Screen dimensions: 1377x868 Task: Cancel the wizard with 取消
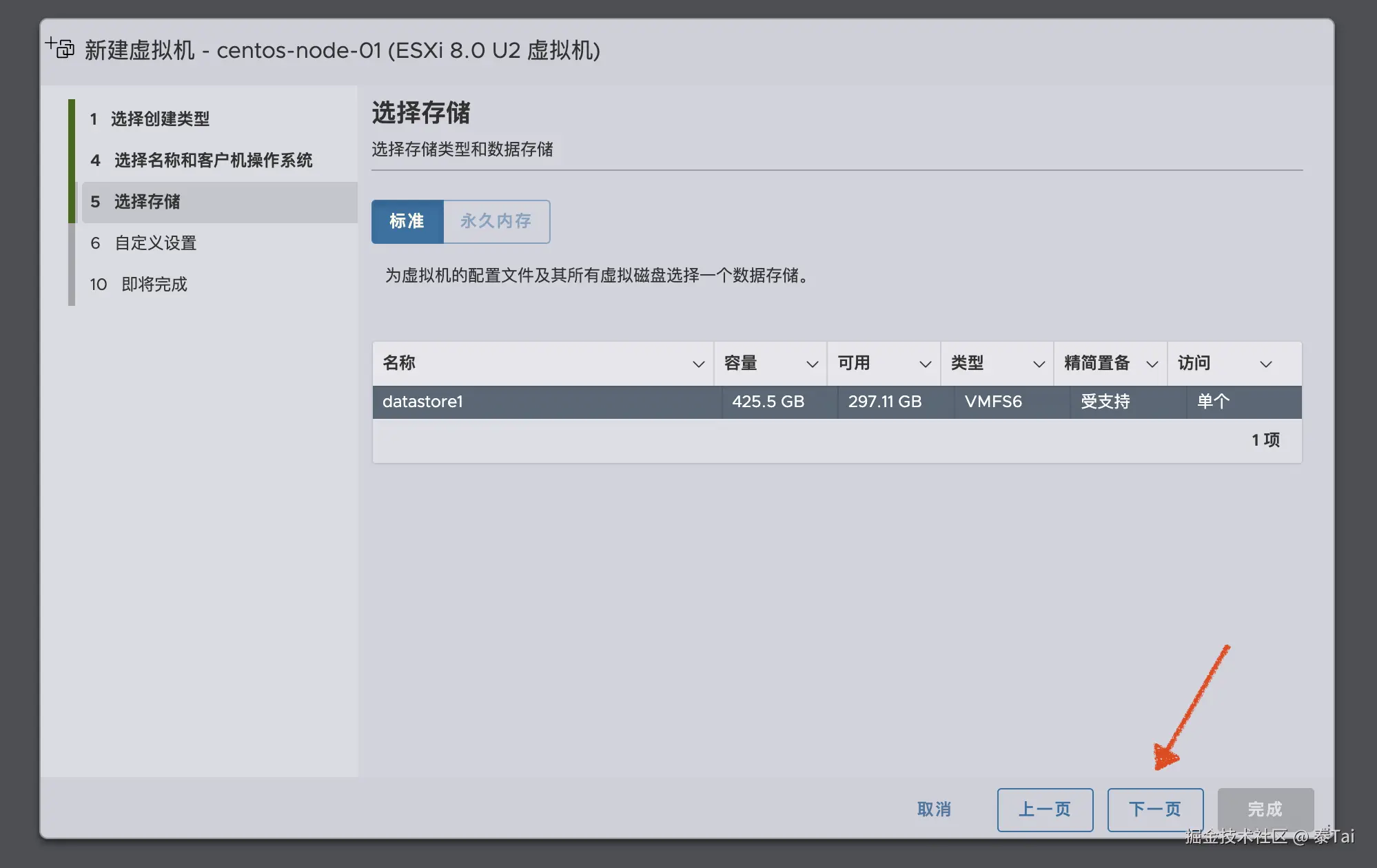(x=935, y=810)
